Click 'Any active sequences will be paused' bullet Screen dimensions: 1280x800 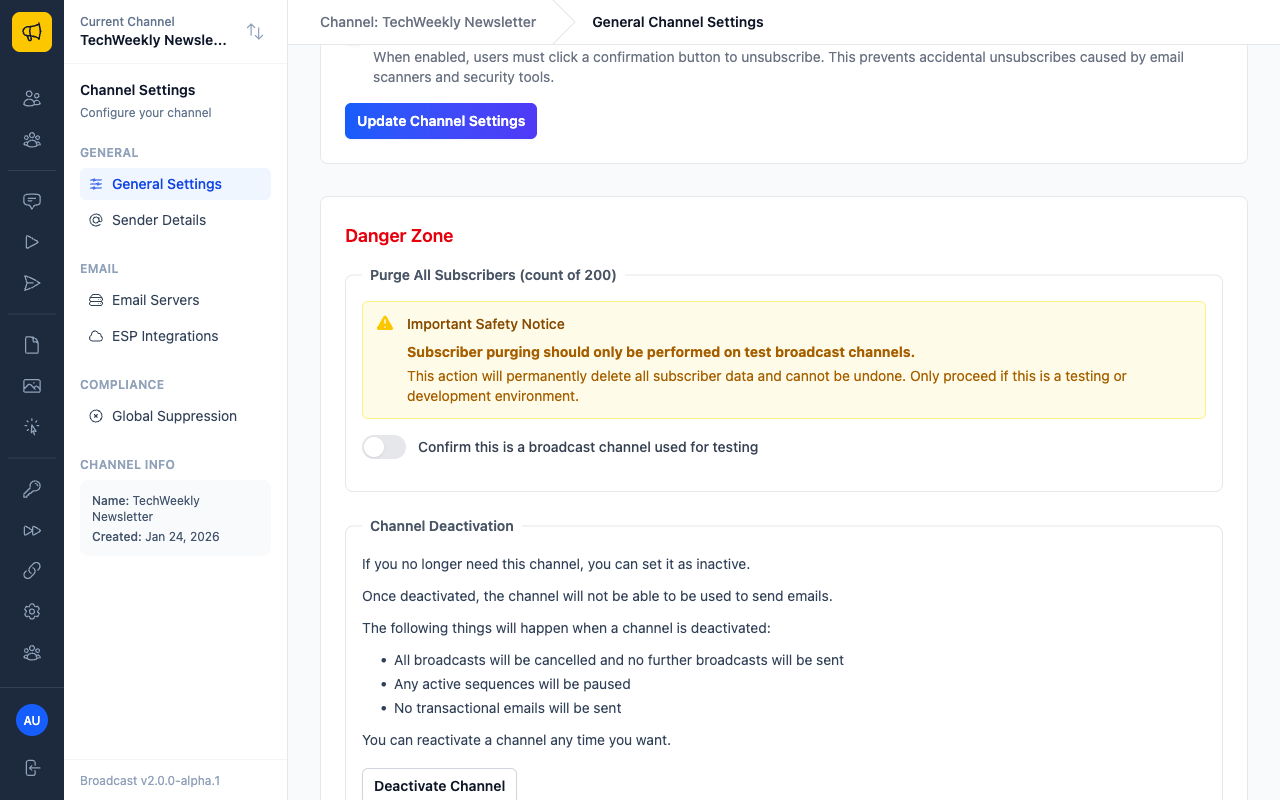tap(512, 684)
